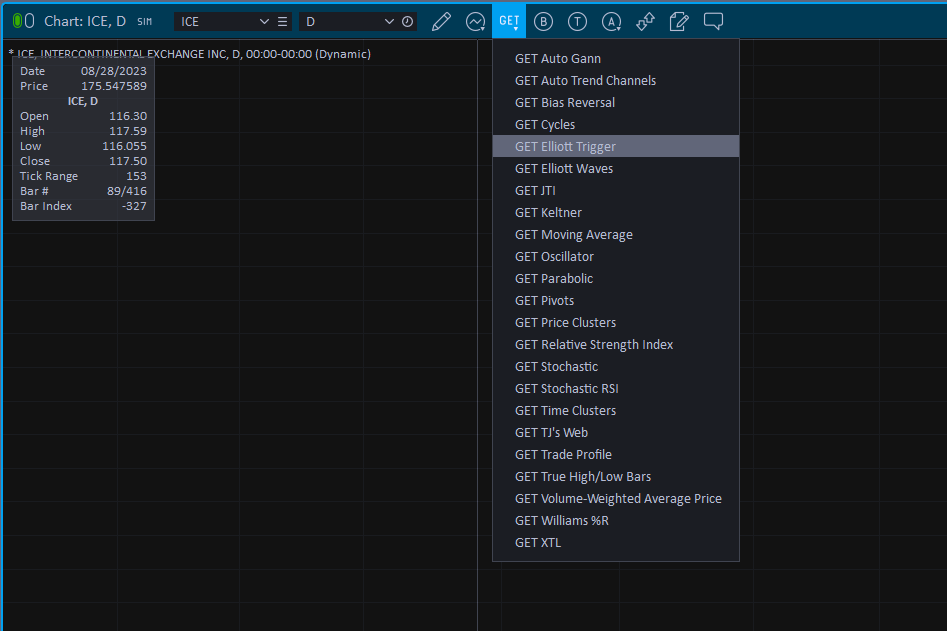The height and width of the screenshot is (631, 947).
Task: Open the symbol list icon beside ICE
Action: [282, 22]
